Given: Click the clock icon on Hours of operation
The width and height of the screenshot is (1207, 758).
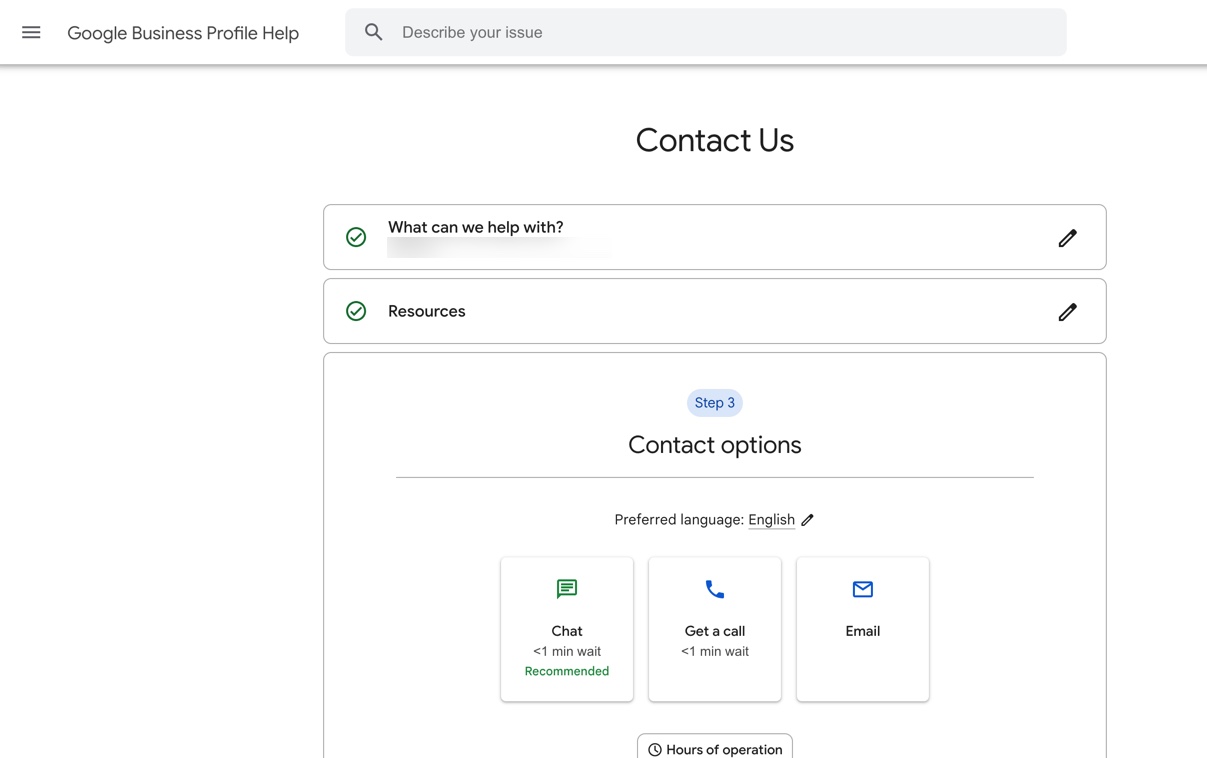Looking at the screenshot, I should click(655, 748).
